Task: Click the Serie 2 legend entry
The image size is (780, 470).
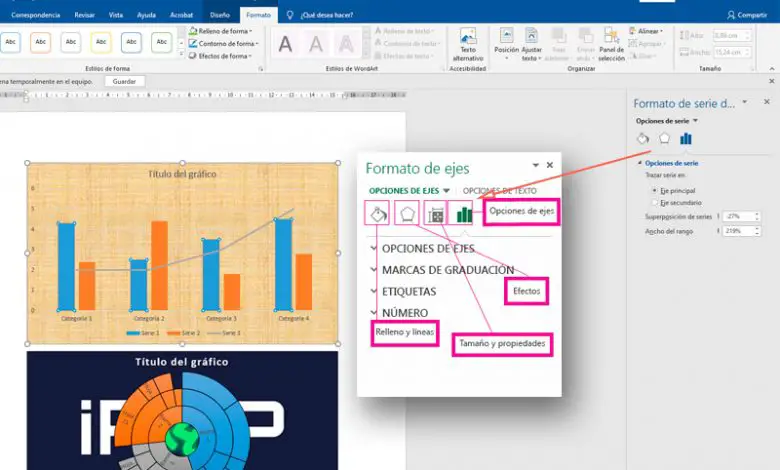Action: (184, 333)
